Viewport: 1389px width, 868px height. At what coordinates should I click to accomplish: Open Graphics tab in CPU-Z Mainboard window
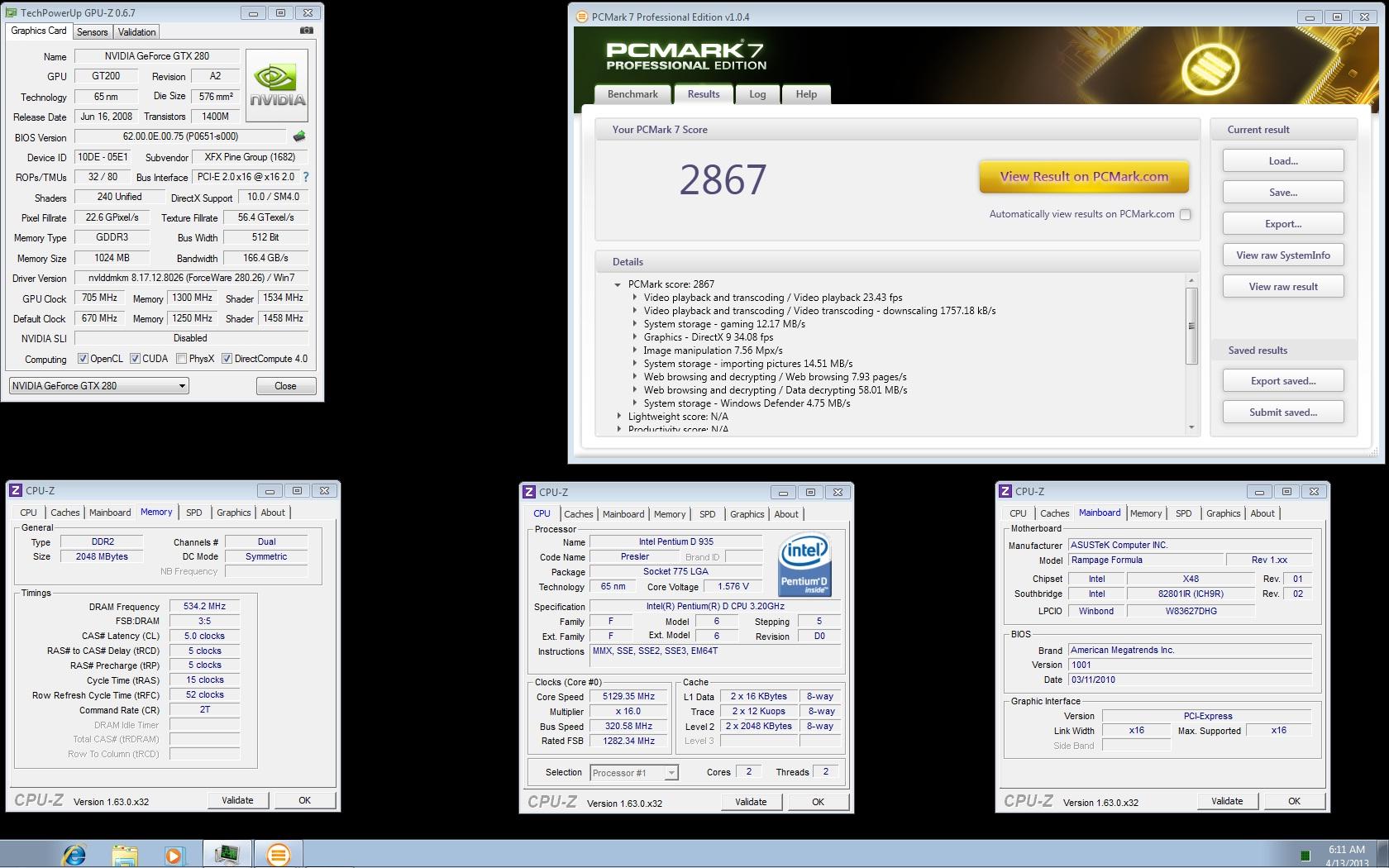1224,513
